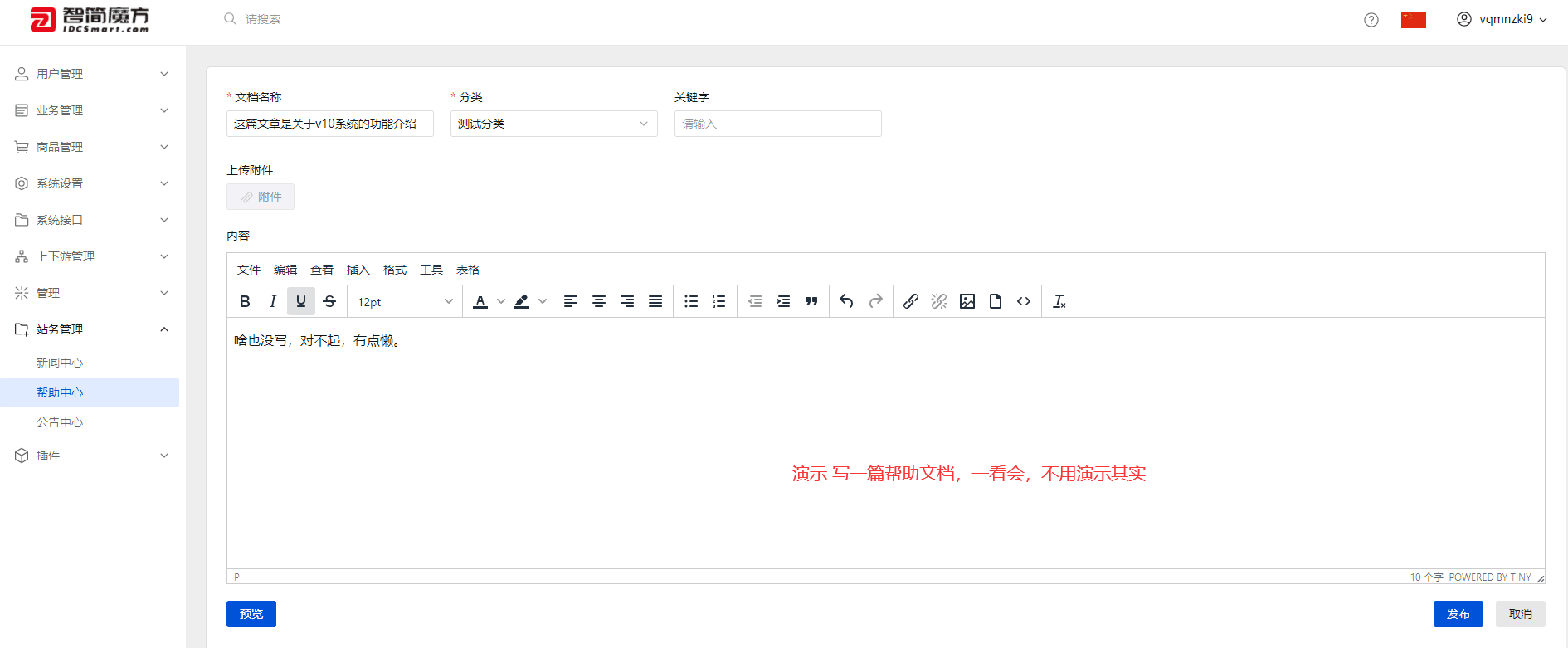Image resolution: width=1568 pixels, height=648 pixels.
Task: Insert a blockquote
Action: 811,301
